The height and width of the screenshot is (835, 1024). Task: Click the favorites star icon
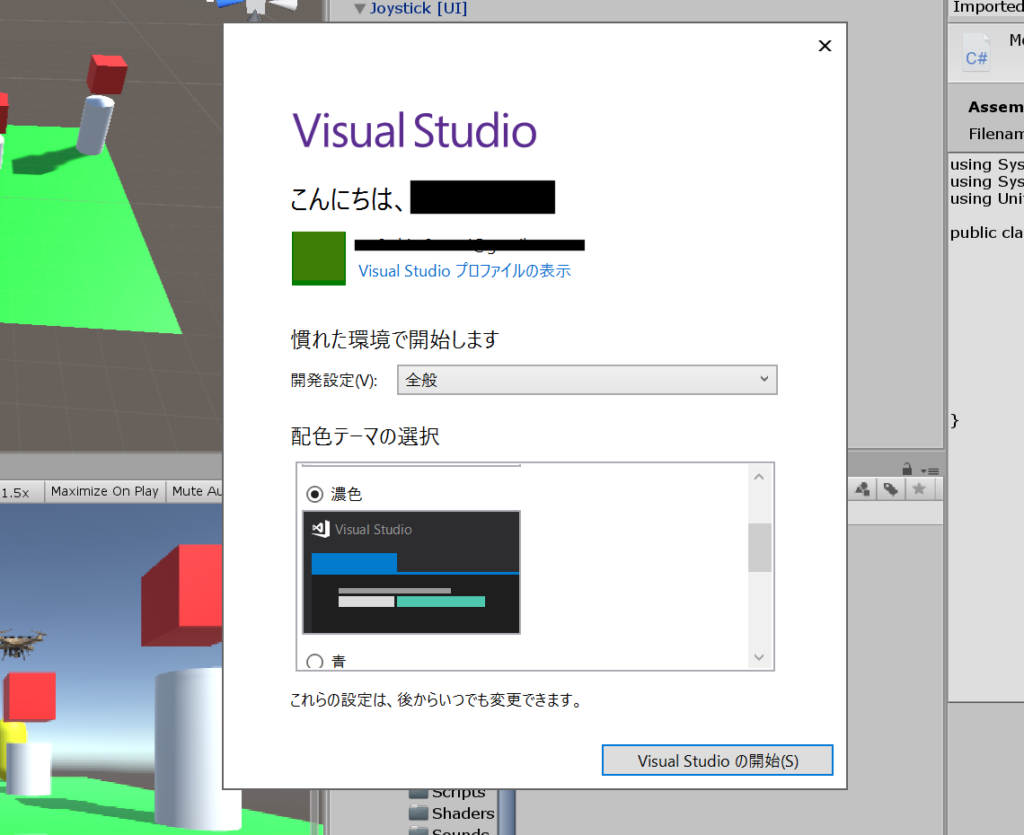pos(918,489)
